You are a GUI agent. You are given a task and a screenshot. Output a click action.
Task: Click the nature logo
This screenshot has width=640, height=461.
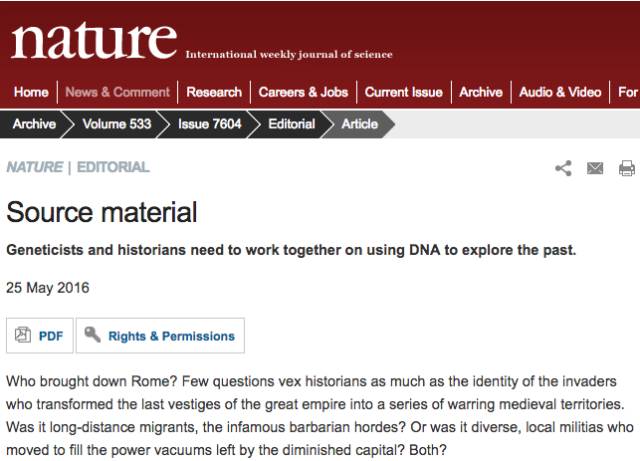click(x=94, y=41)
